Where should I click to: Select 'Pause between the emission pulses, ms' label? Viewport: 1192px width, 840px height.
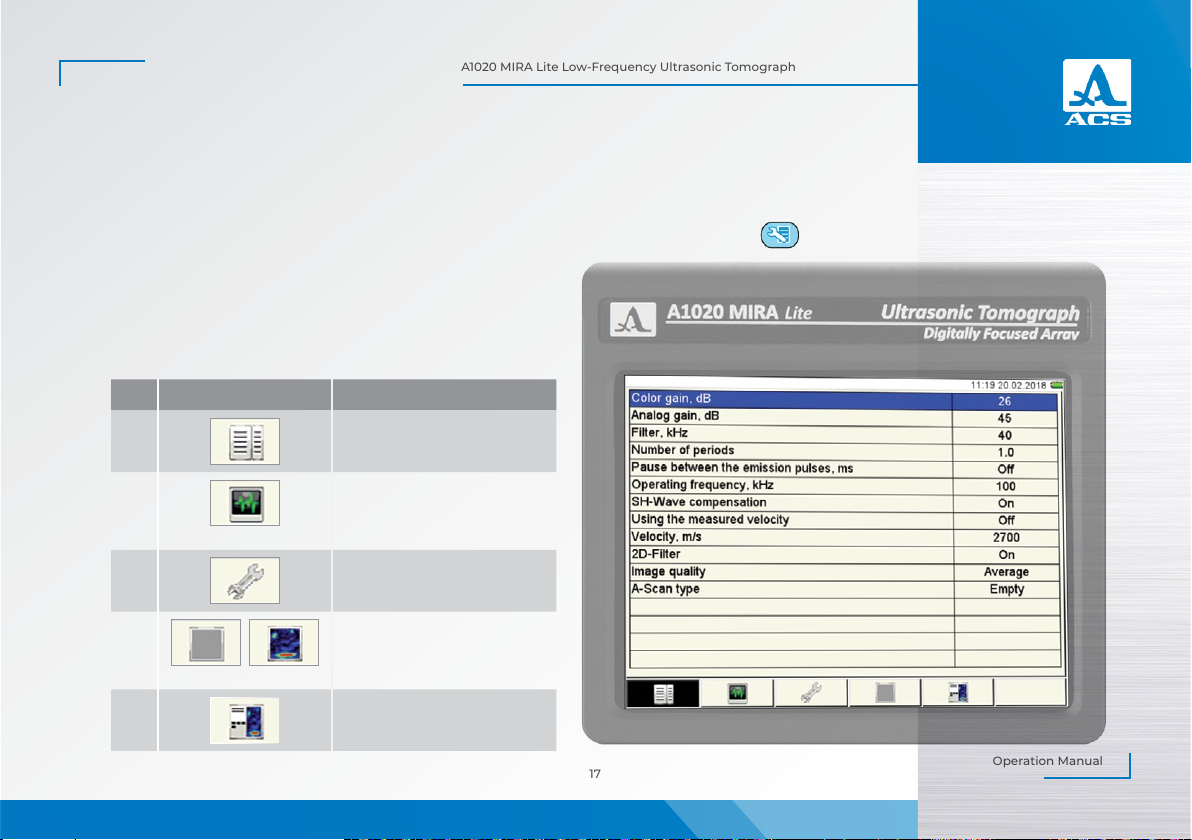click(x=742, y=468)
